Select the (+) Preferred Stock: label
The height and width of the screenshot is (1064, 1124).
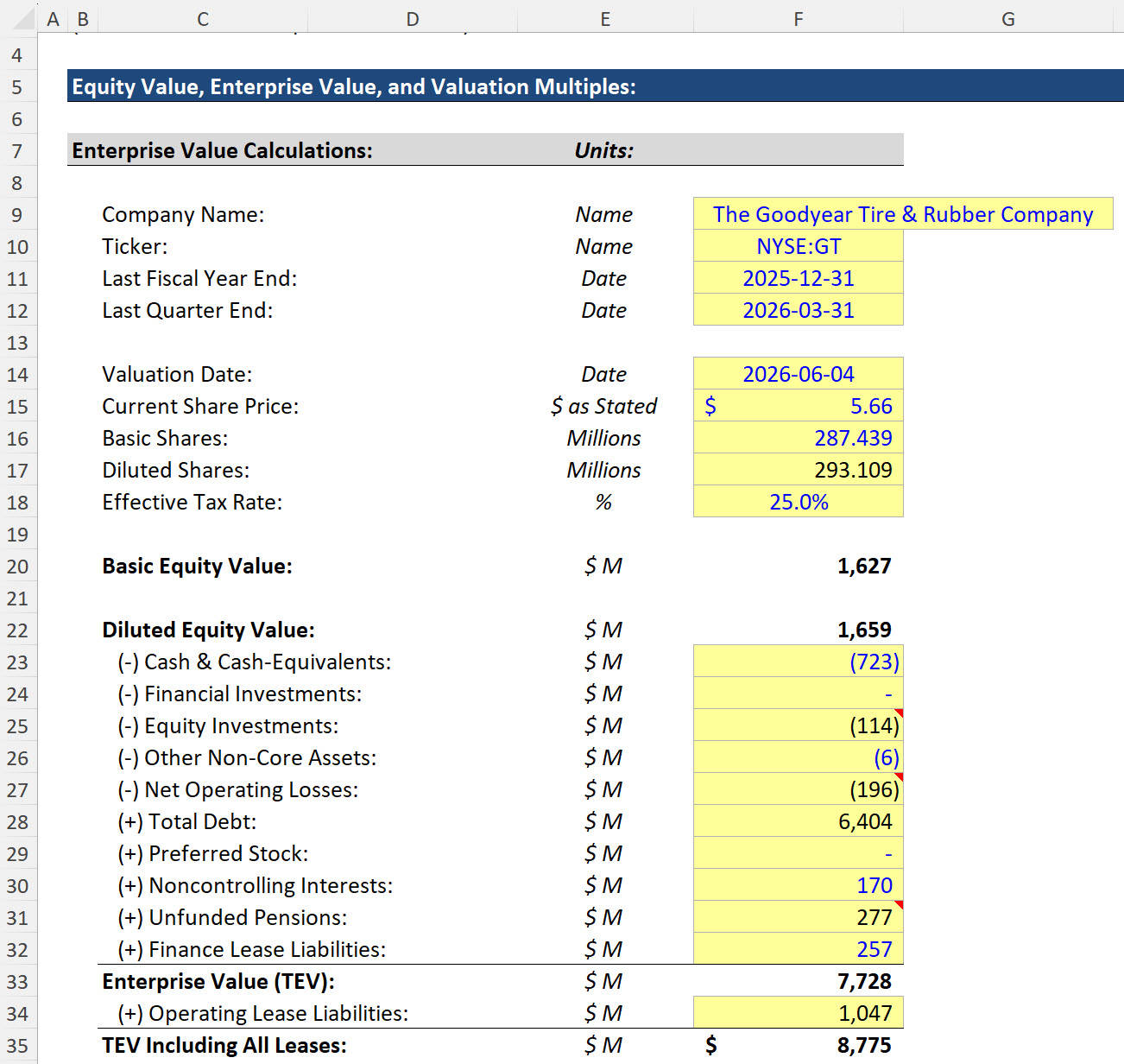point(213,853)
